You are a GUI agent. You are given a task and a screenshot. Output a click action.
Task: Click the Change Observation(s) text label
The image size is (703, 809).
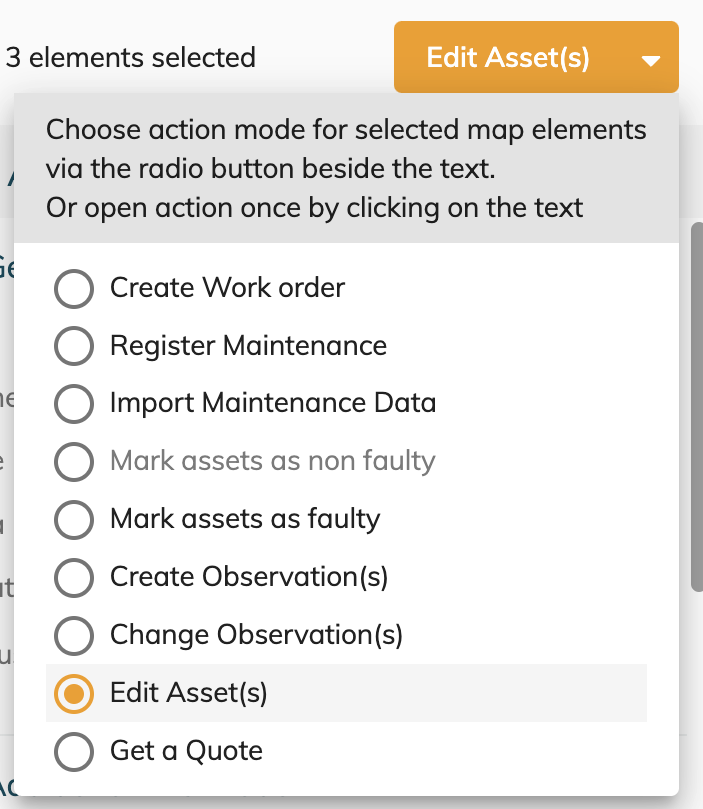[257, 635]
